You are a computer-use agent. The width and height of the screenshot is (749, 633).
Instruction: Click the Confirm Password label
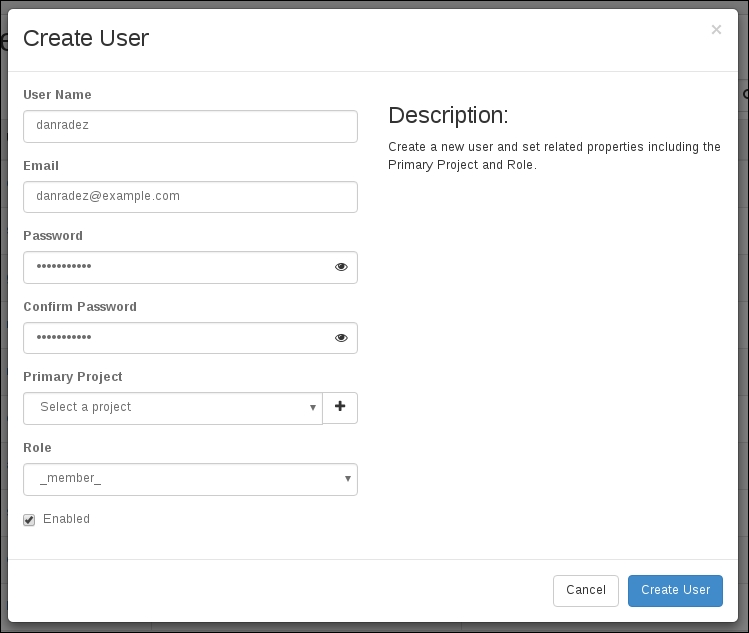[80, 307]
